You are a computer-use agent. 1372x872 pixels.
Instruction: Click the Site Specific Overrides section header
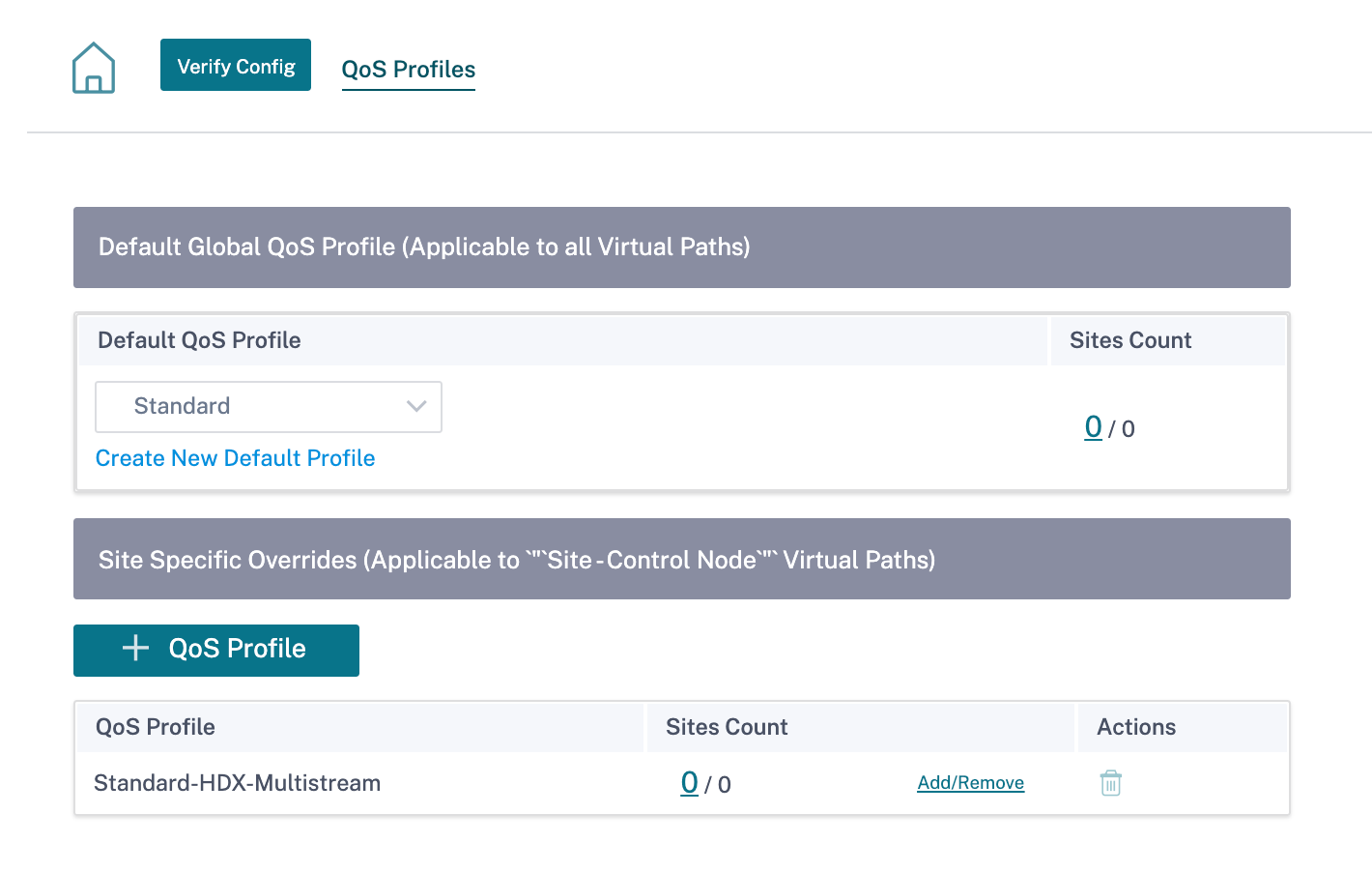682,559
